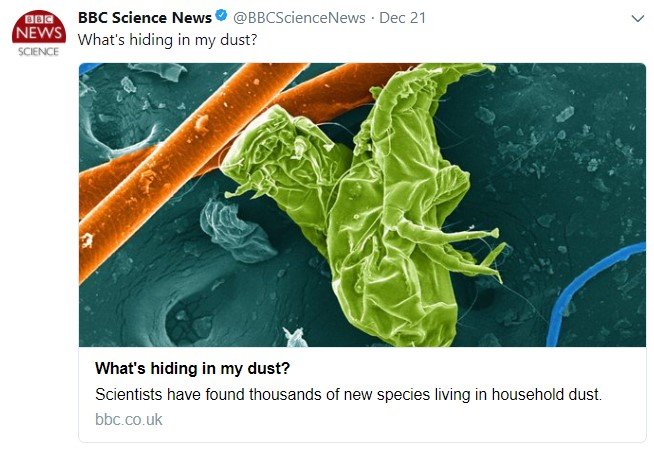Click the blue verified badge
This screenshot has width=654, height=456.
pyautogui.click(x=222, y=18)
